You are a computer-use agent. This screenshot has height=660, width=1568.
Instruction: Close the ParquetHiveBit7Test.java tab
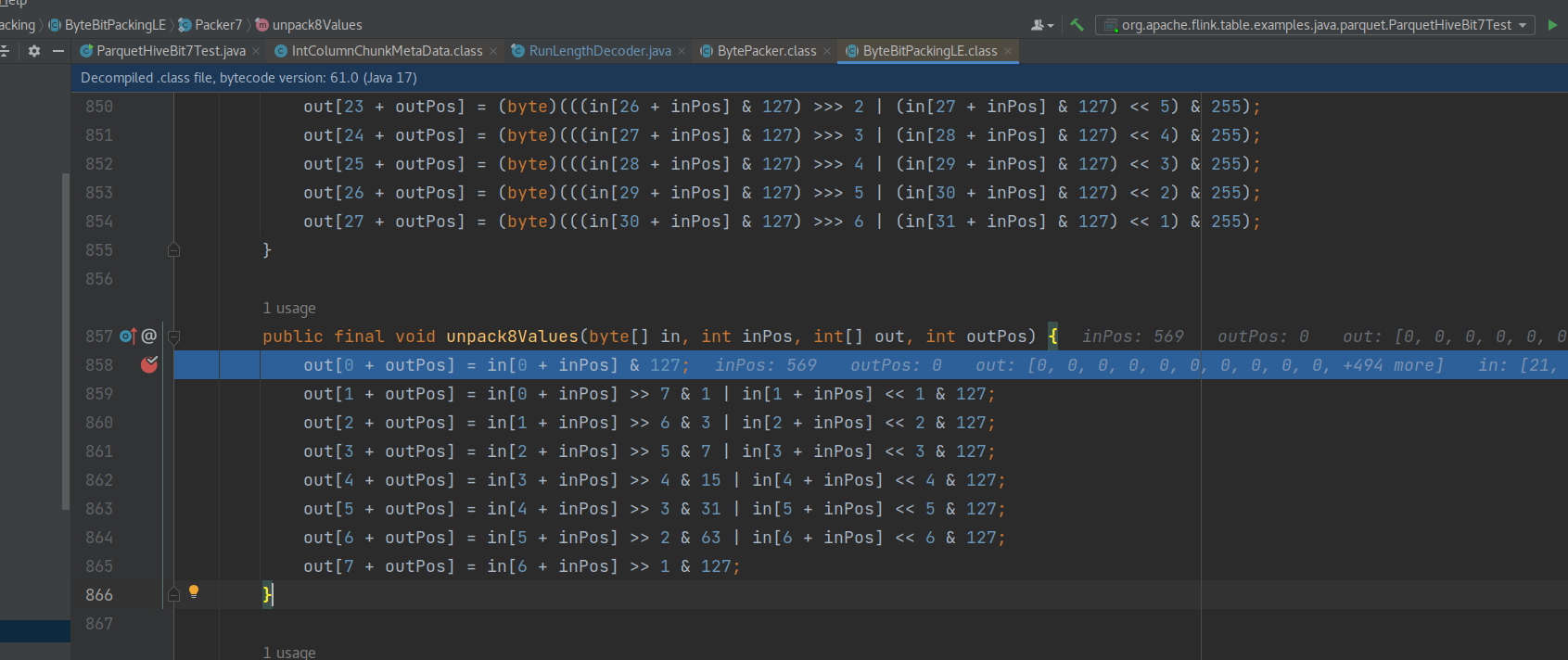pyautogui.click(x=256, y=51)
